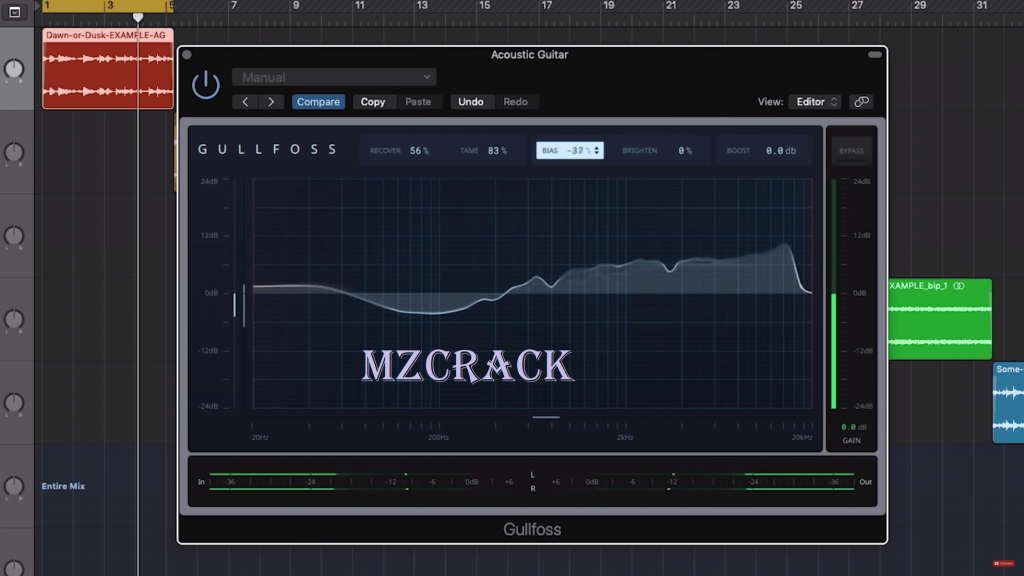Click bar 25 in the ruler
This screenshot has height=576, width=1024.
pos(795,6)
